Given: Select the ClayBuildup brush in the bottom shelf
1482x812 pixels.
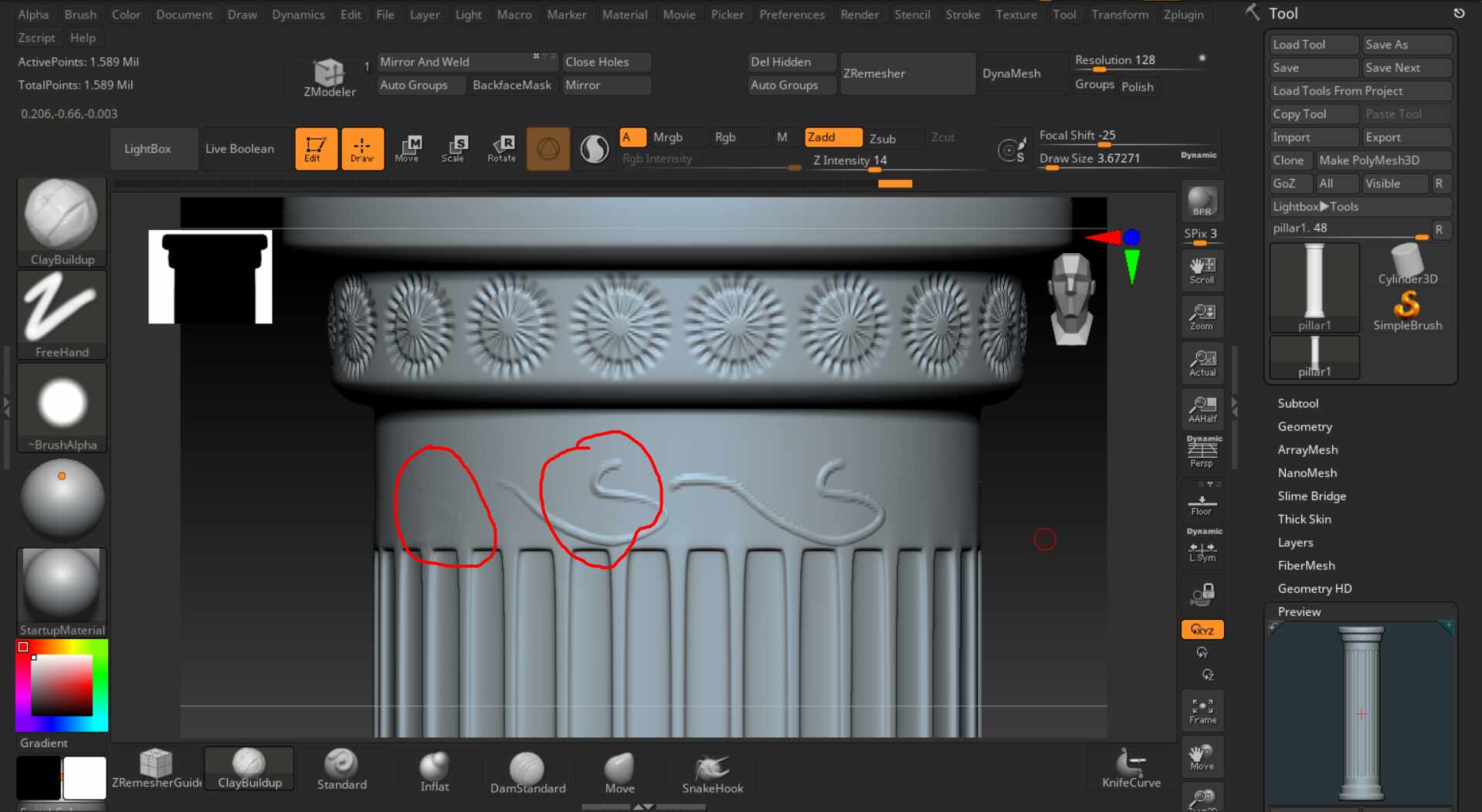Looking at the screenshot, I should click(x=249, y=769).
